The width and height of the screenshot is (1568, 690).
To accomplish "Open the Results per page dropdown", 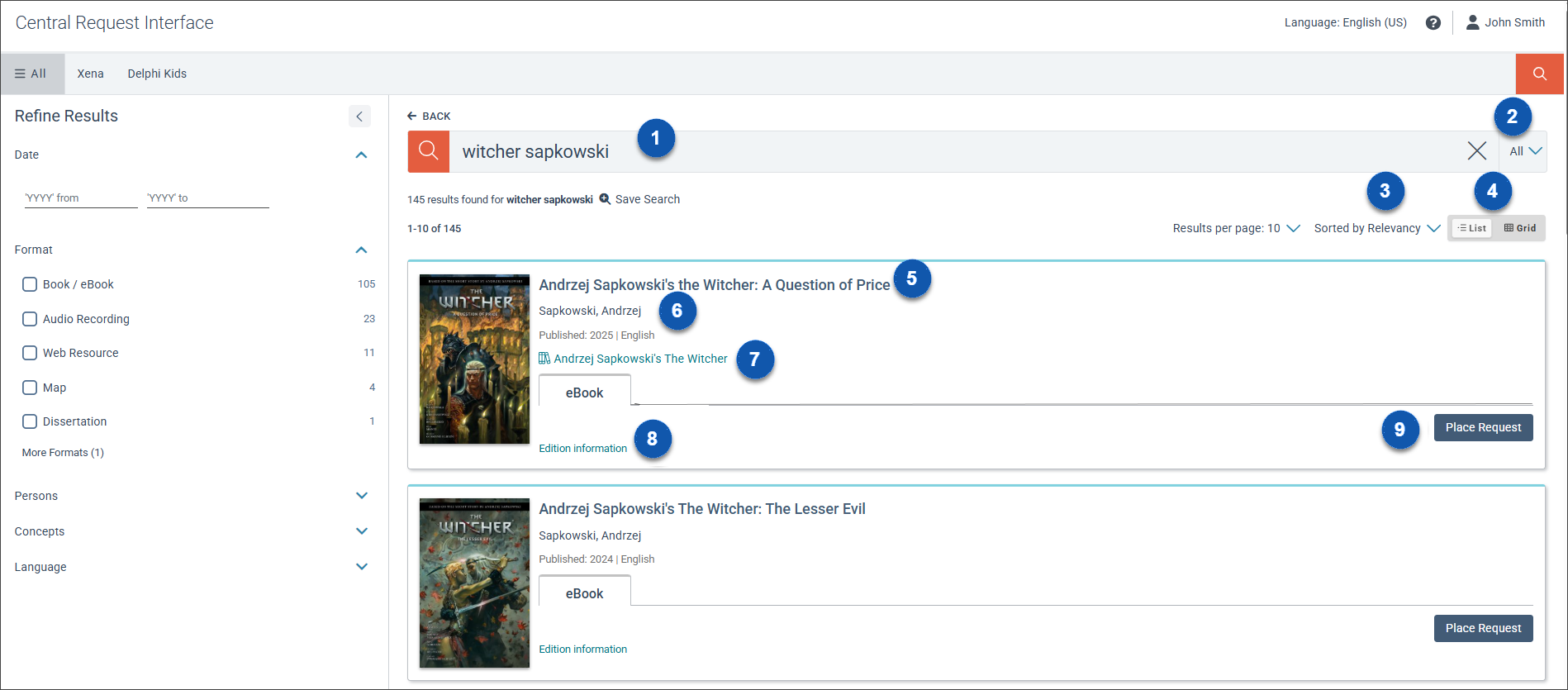I will 1236,228.
